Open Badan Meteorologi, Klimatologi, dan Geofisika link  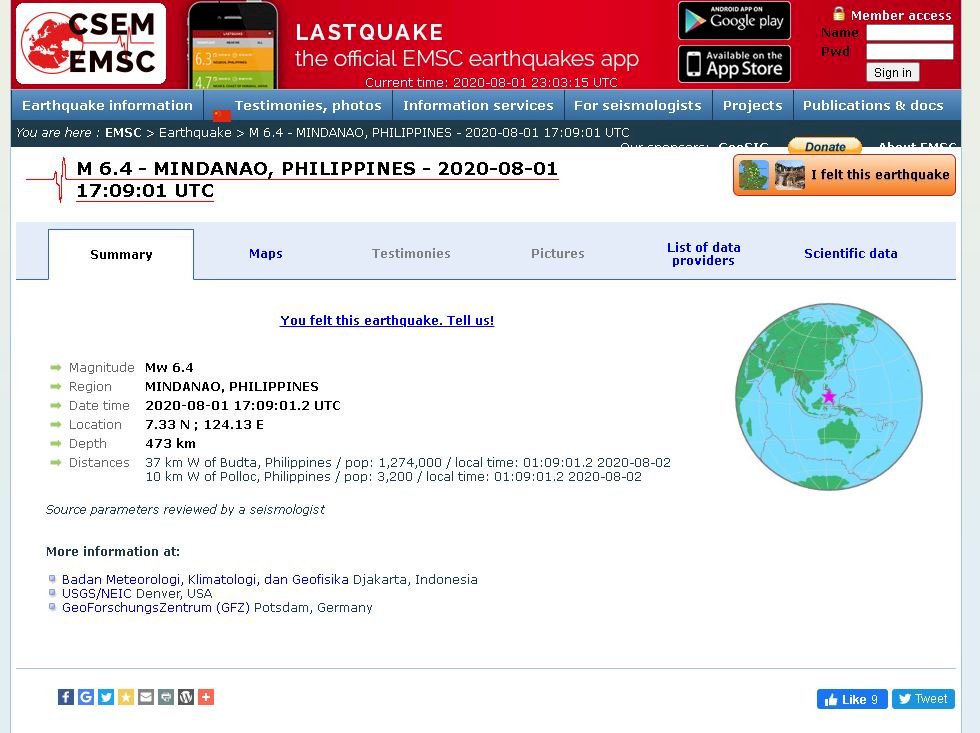point(205,579)
